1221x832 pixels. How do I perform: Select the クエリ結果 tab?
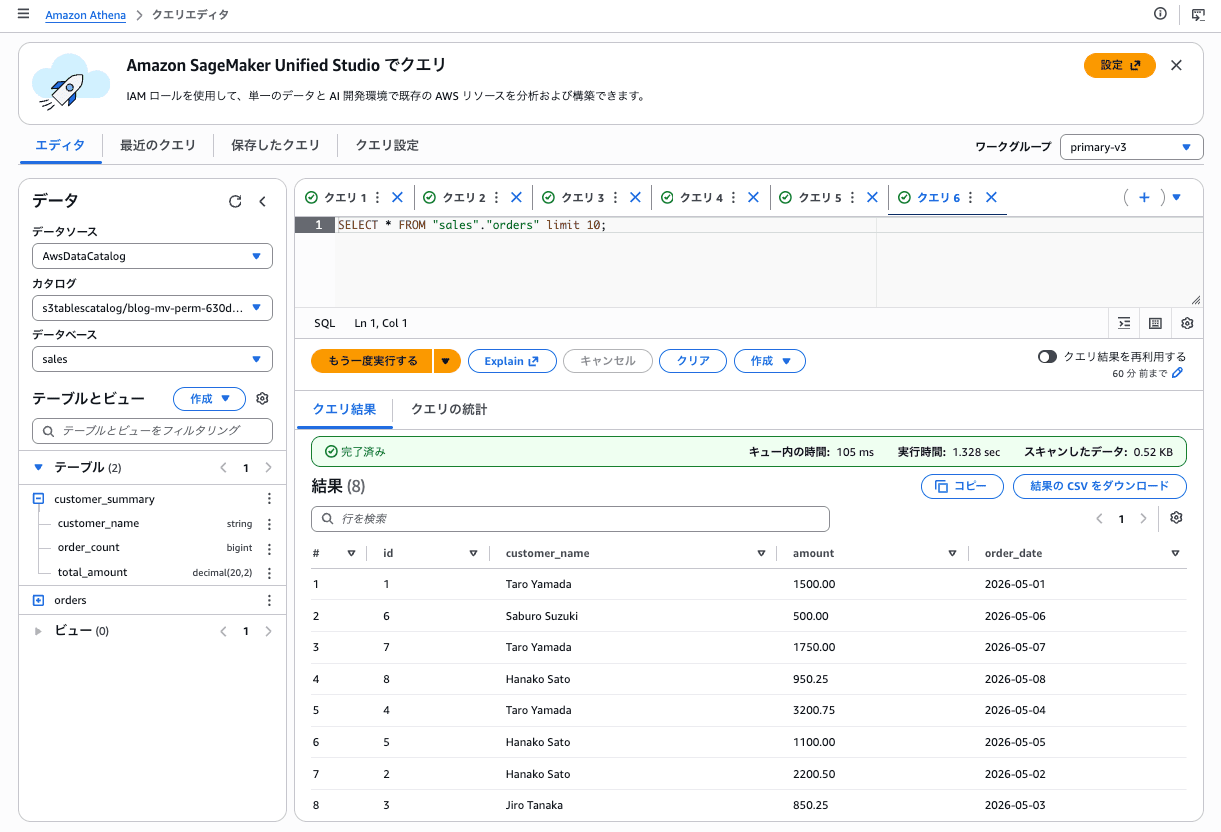click(344, 409)
